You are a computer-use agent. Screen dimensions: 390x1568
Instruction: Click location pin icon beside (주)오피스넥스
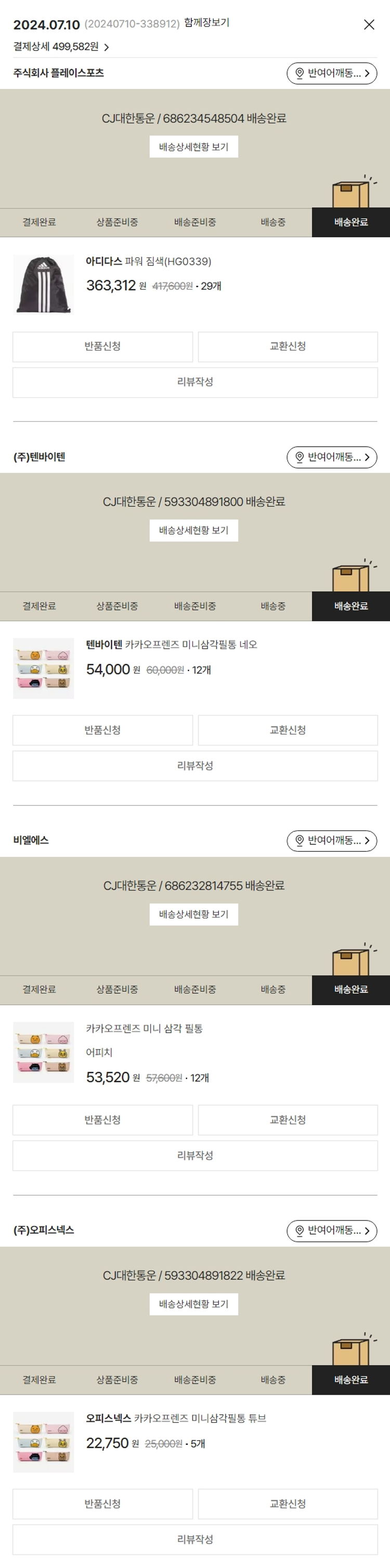(x=300, y=1230)
